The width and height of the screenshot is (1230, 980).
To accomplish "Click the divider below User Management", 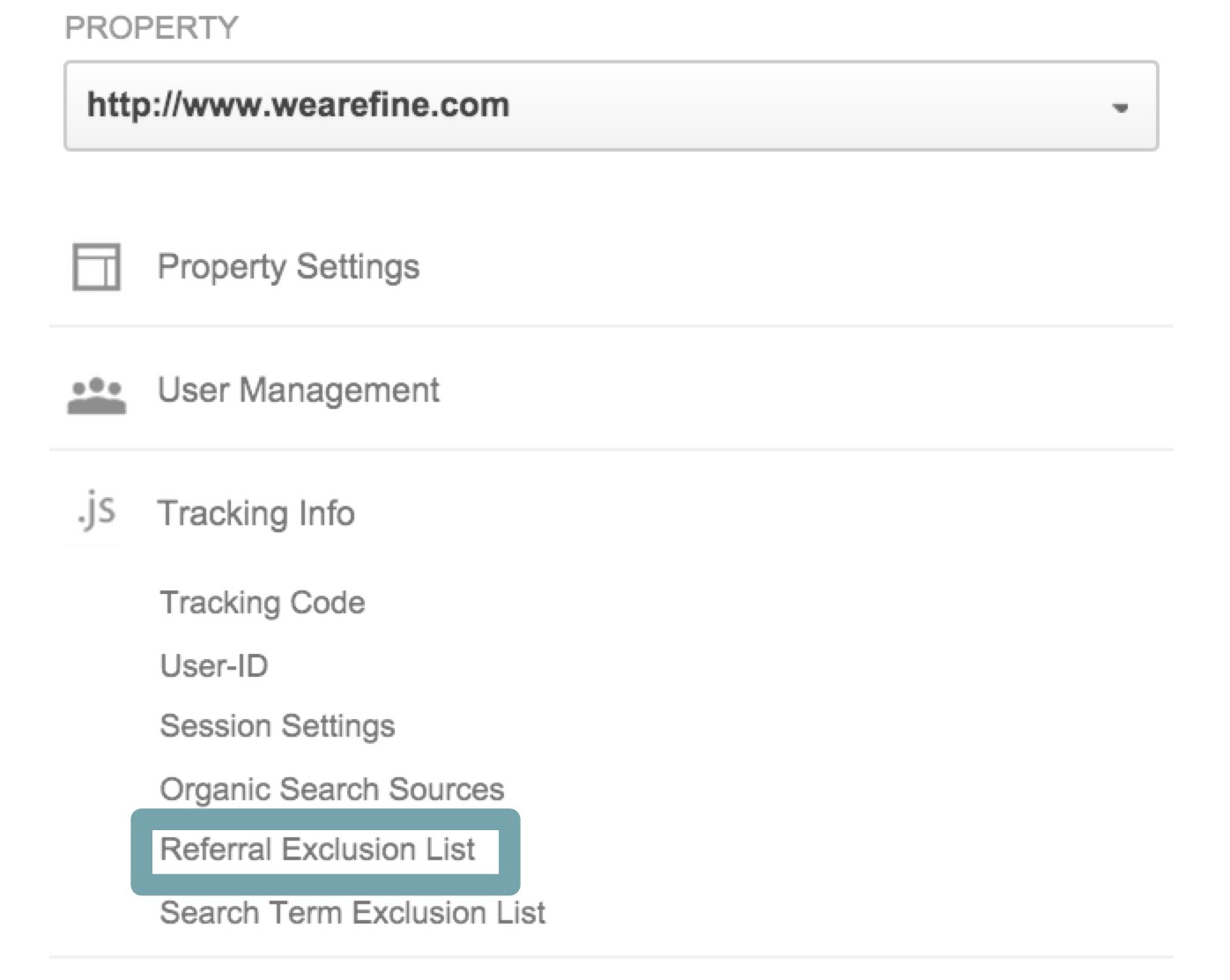I will [611, 449].
